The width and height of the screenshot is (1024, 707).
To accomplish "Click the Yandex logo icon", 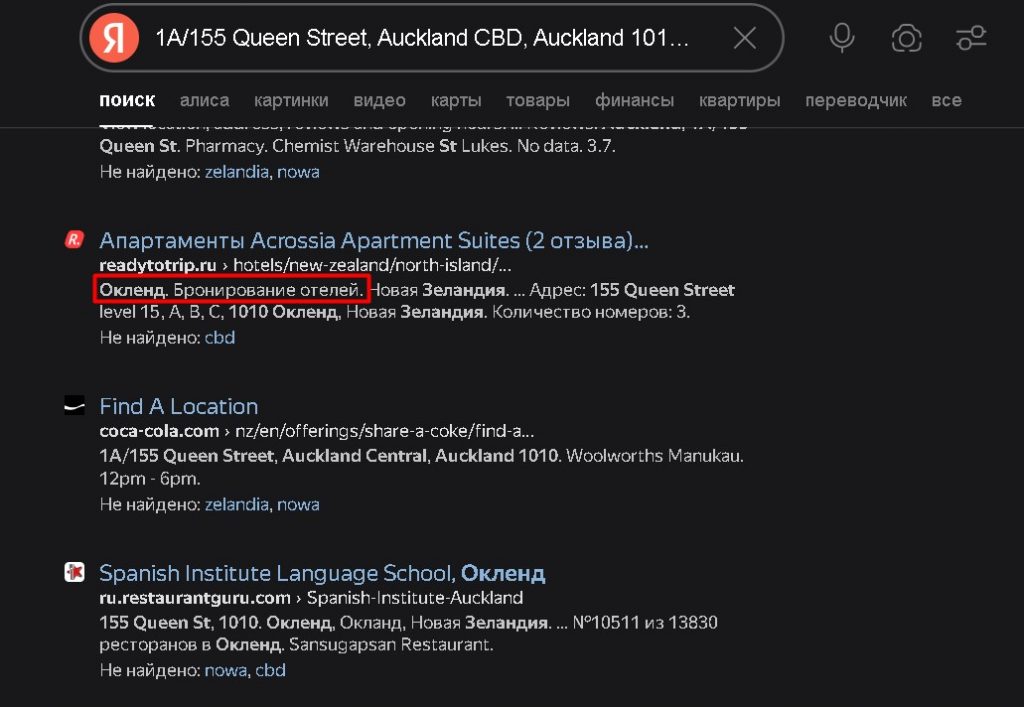I will click(x=114, y=39).
